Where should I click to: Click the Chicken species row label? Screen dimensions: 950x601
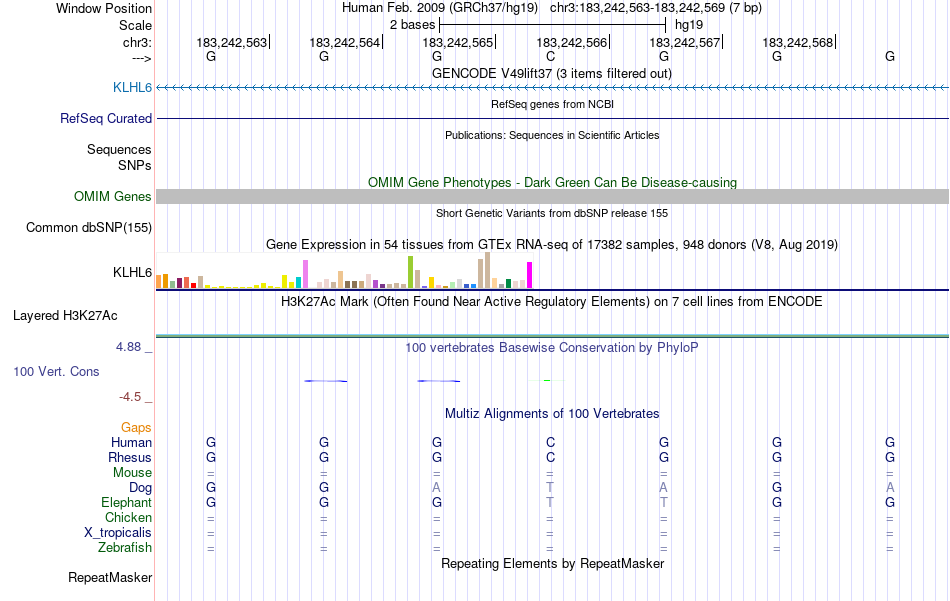click(128, 518)
